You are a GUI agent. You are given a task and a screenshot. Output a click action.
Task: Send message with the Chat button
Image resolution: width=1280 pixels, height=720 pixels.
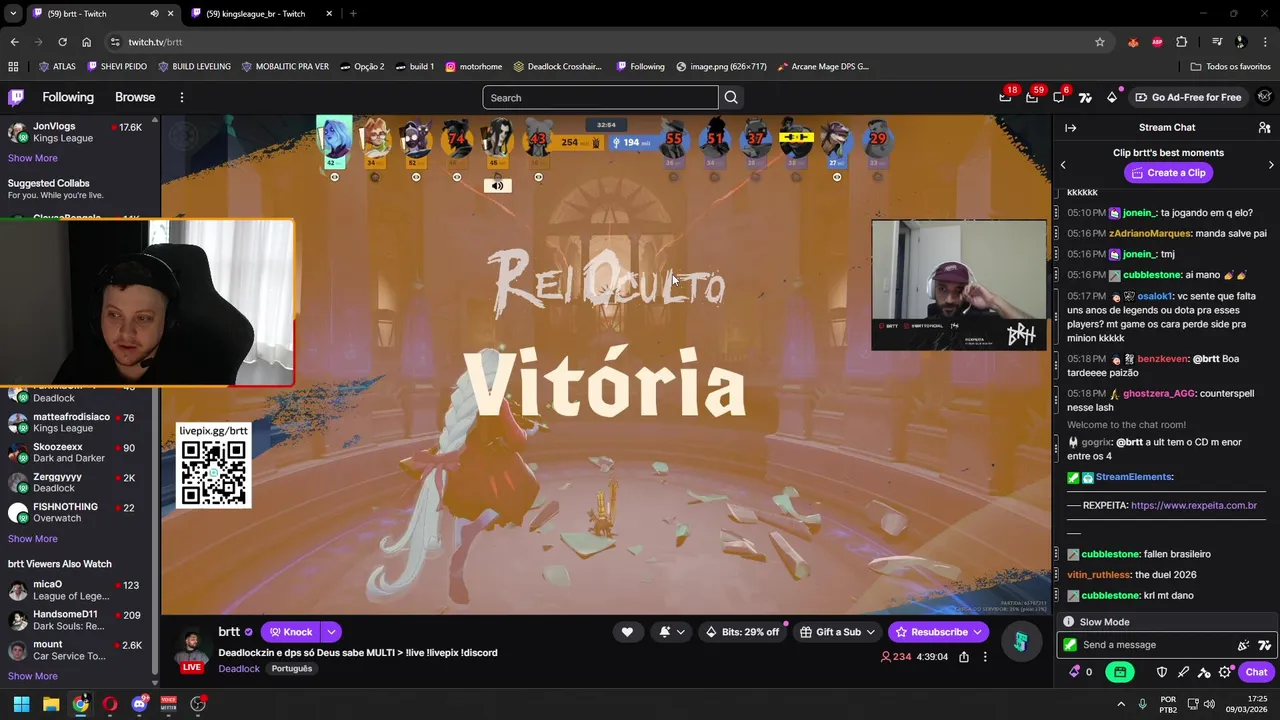tap(1256, 672)
